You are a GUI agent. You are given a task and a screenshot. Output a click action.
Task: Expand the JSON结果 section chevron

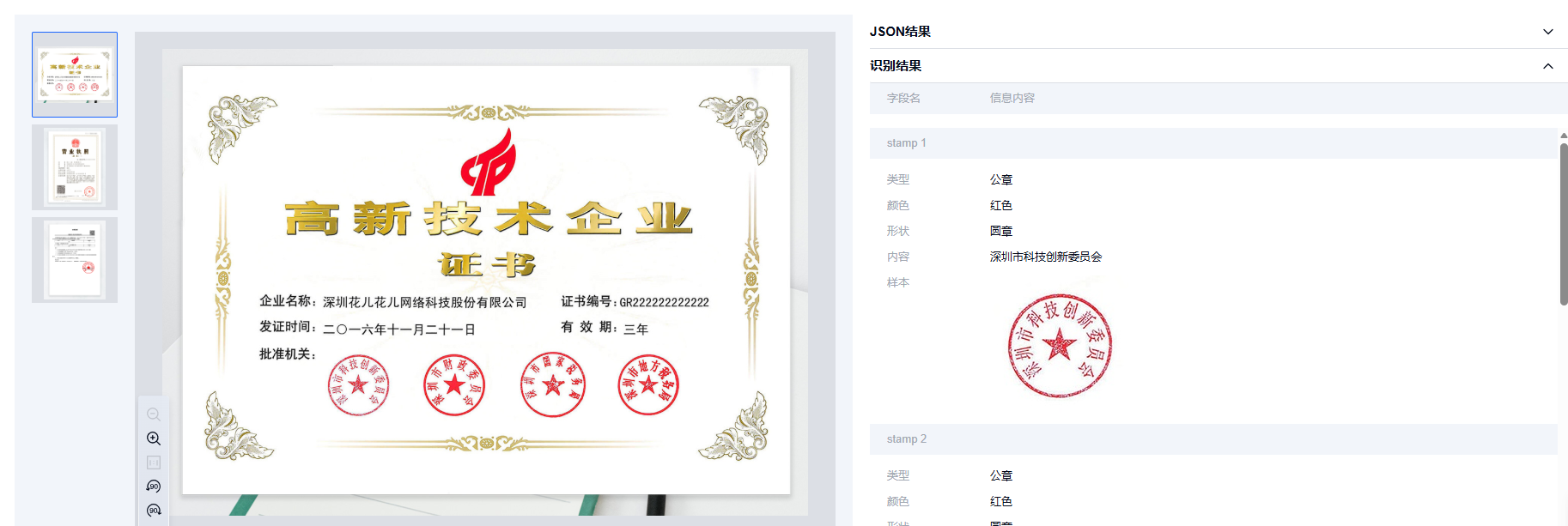tap(1547, 32)
